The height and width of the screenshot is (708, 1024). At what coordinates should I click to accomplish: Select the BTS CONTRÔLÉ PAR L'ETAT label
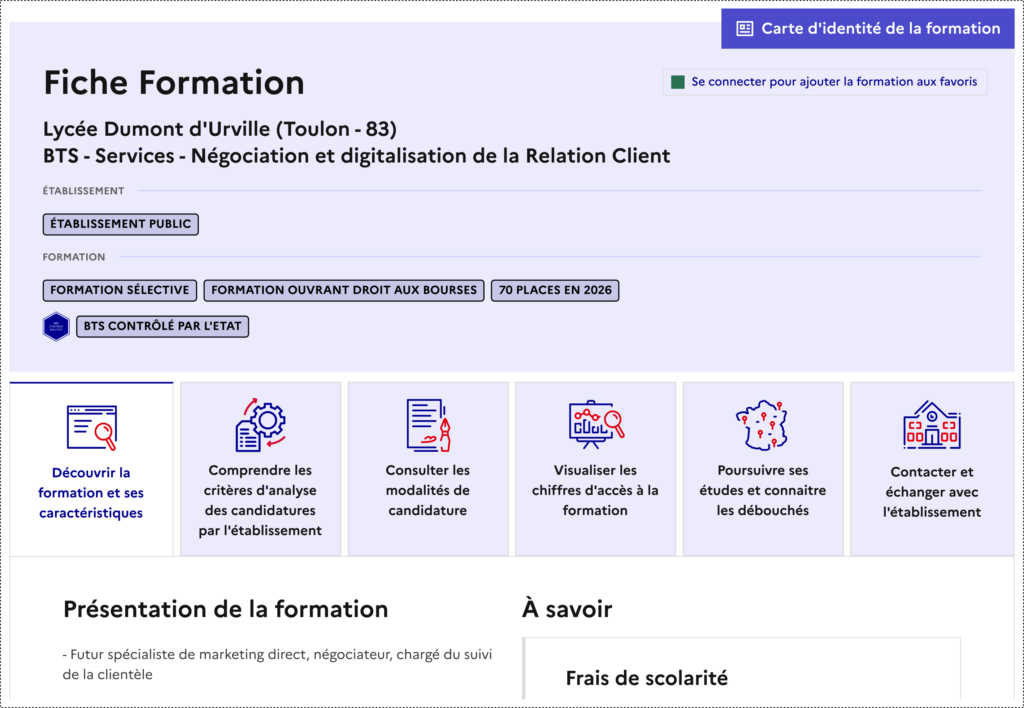click(x=162, y=326)
